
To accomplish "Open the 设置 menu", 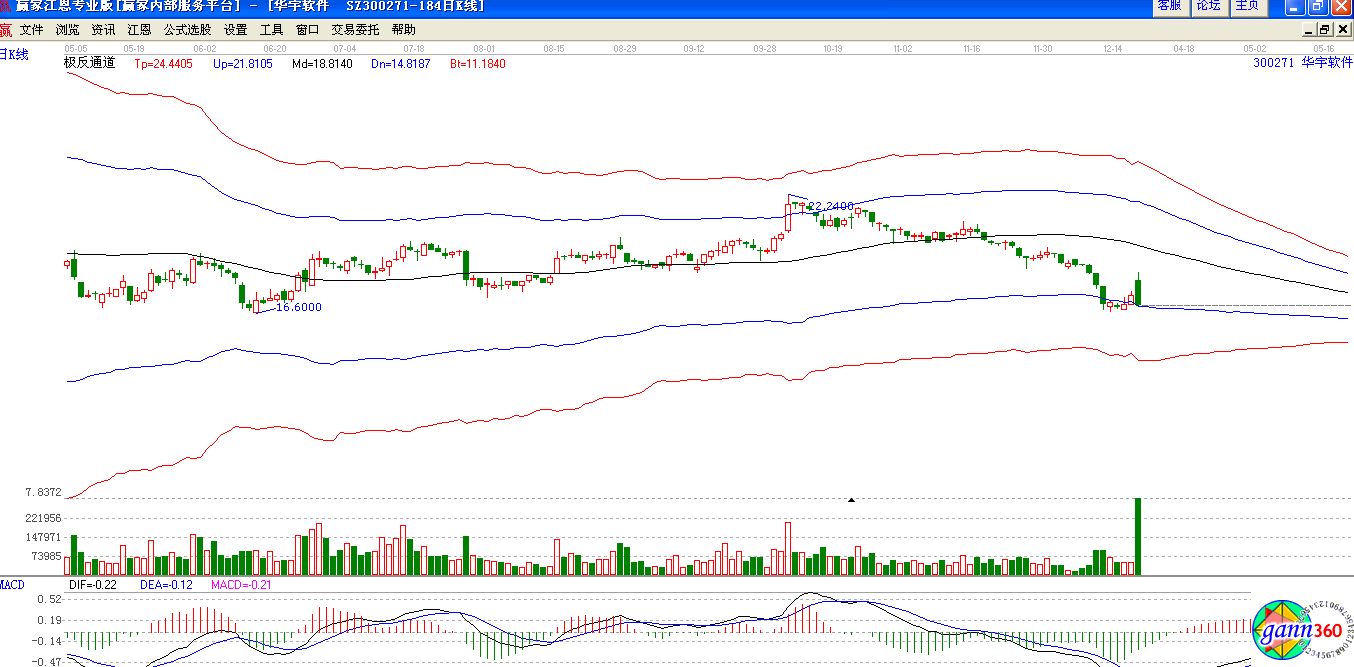I will pyautogui.click(x=235, y=30).
